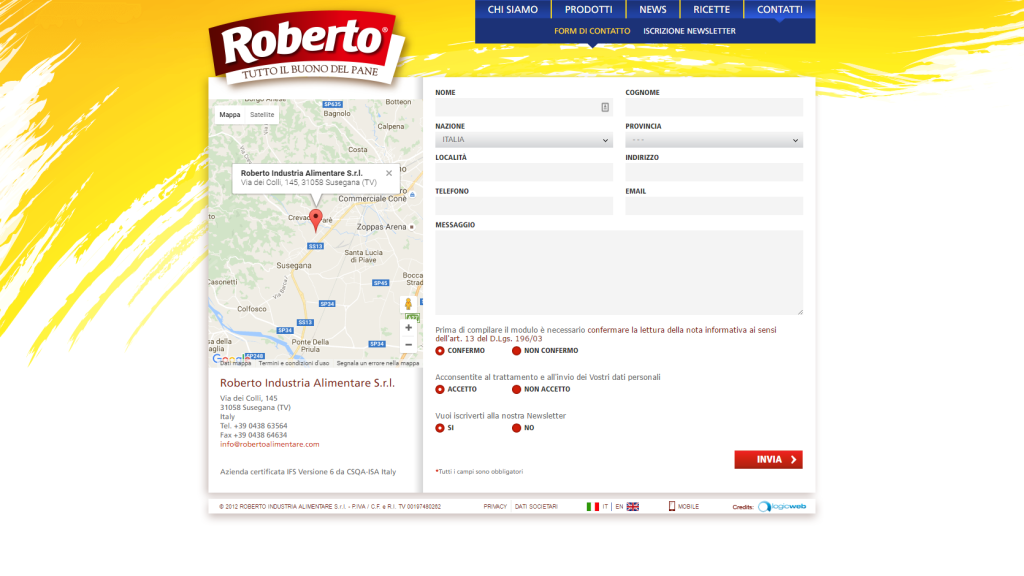
Task: Click the Susegana town label on the map
Action: point(294,266)
